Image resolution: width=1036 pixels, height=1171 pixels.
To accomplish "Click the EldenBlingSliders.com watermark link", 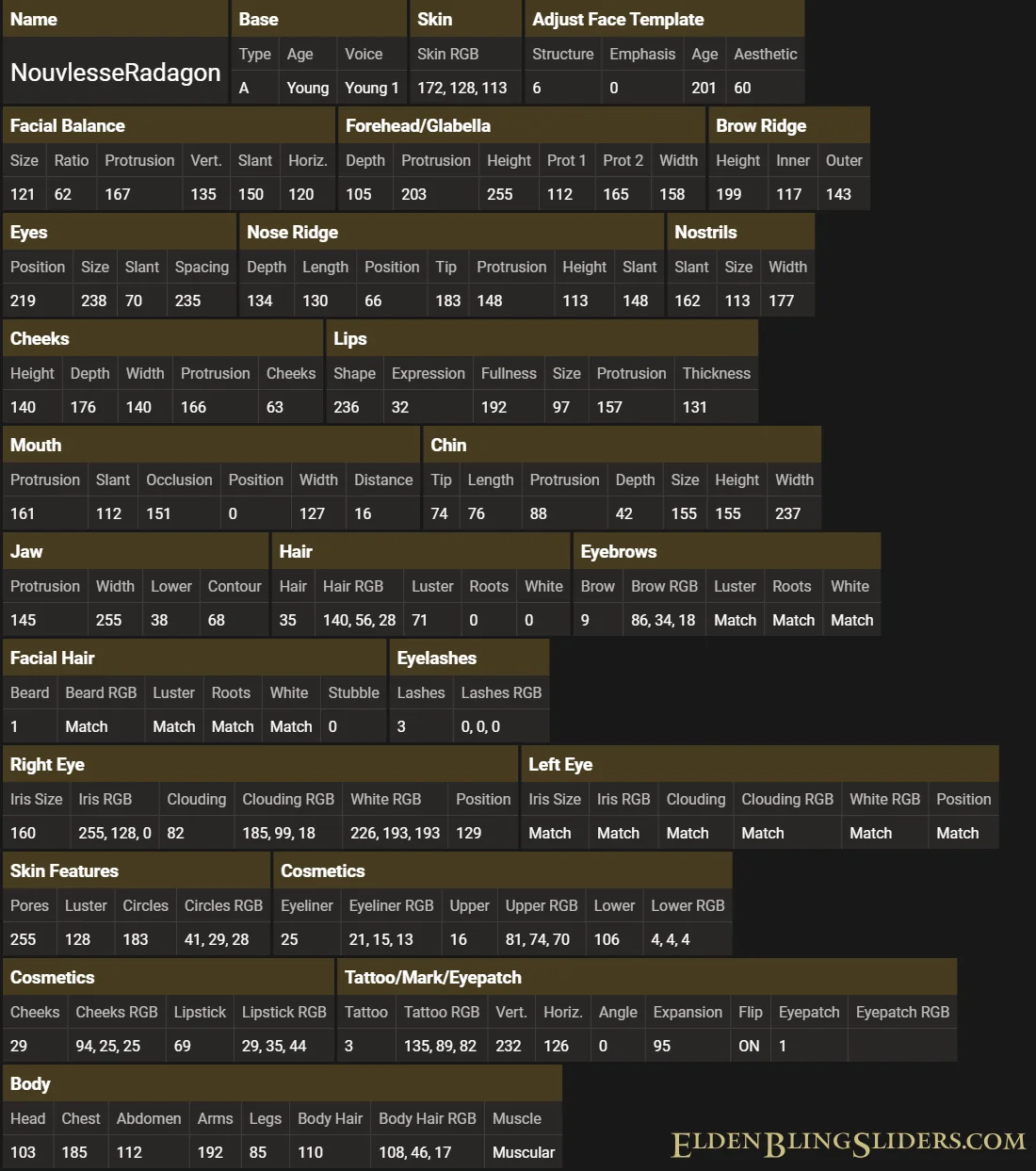I will (848, 1143).
